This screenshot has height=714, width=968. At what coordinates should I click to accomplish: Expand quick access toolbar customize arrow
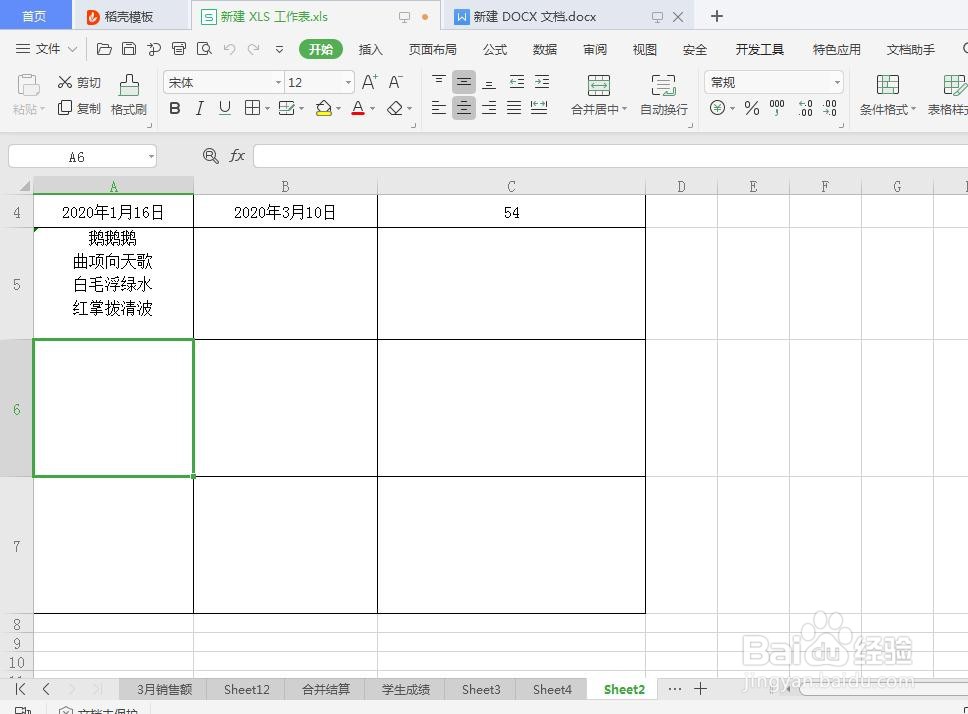point(279,49)
